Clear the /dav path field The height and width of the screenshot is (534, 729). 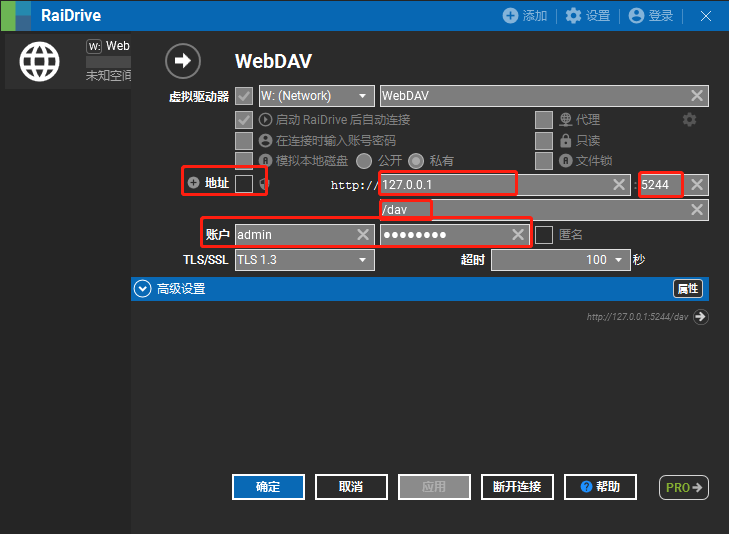click(697, 210)
